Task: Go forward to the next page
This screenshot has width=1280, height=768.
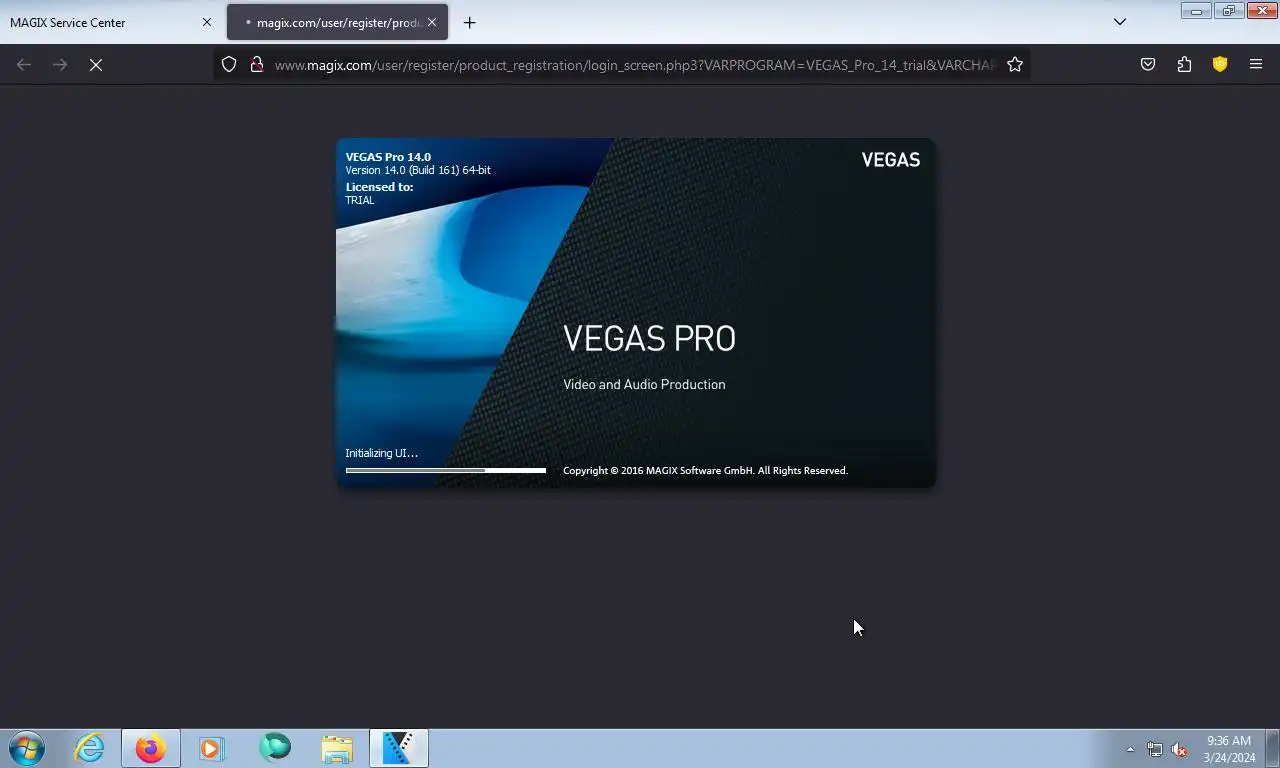Action: (x=60, y=64)
